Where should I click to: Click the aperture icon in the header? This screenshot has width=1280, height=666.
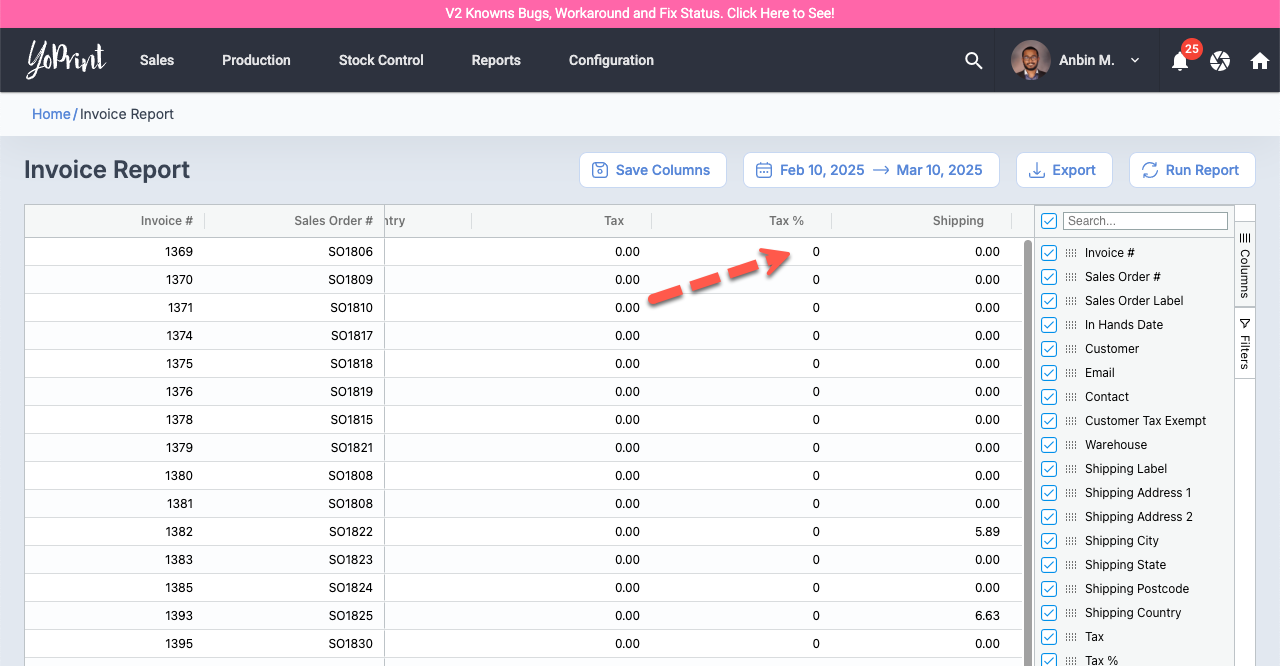[x=1220, y=61]
